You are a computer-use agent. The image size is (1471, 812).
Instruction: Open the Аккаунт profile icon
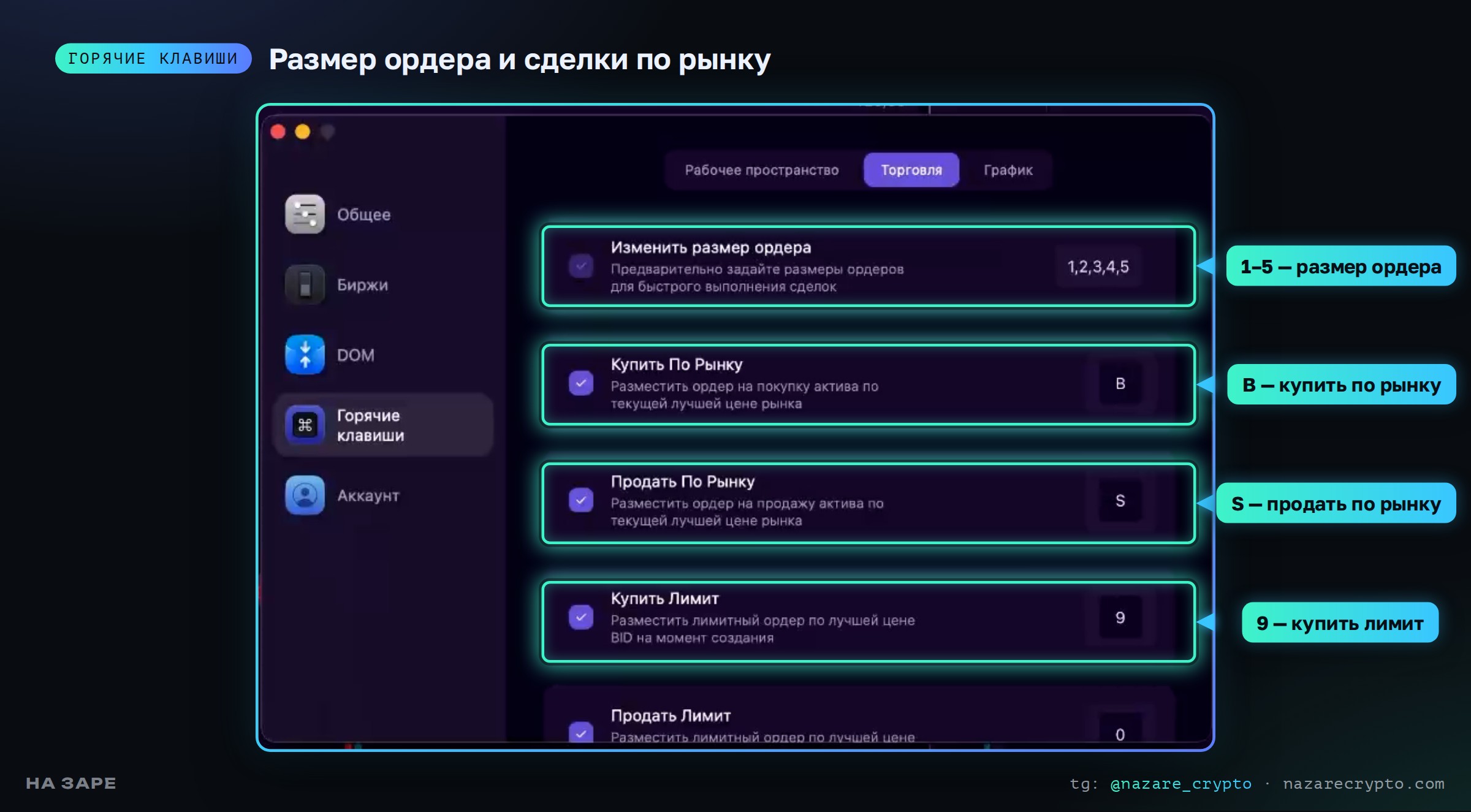pyautogui.click(x=305, y=495)
